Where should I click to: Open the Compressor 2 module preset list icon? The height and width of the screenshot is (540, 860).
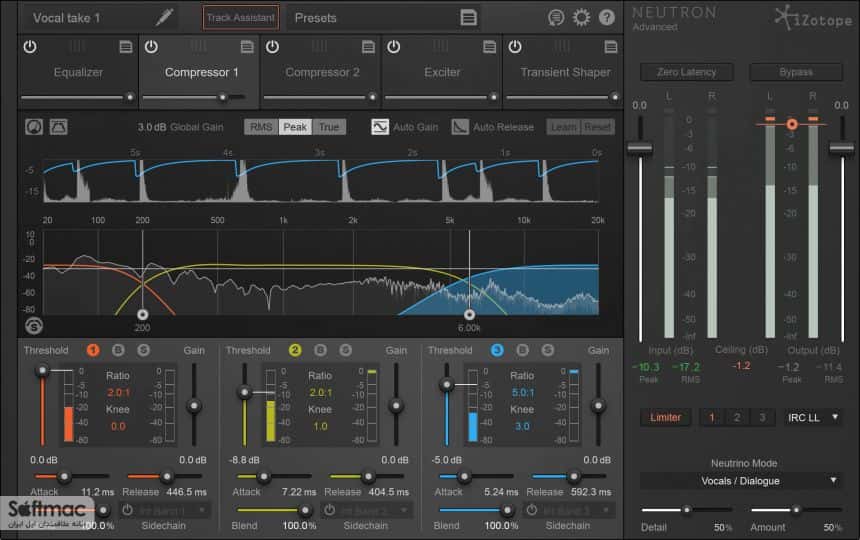(x=368, y=47)
